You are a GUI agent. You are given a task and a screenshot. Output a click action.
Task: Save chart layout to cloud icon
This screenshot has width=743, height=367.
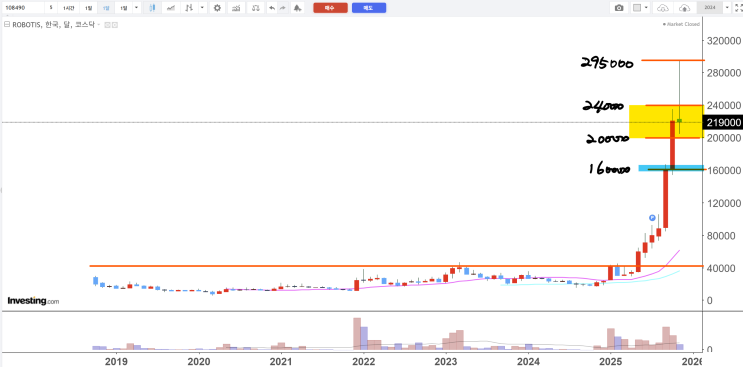[x=685, y=8]
